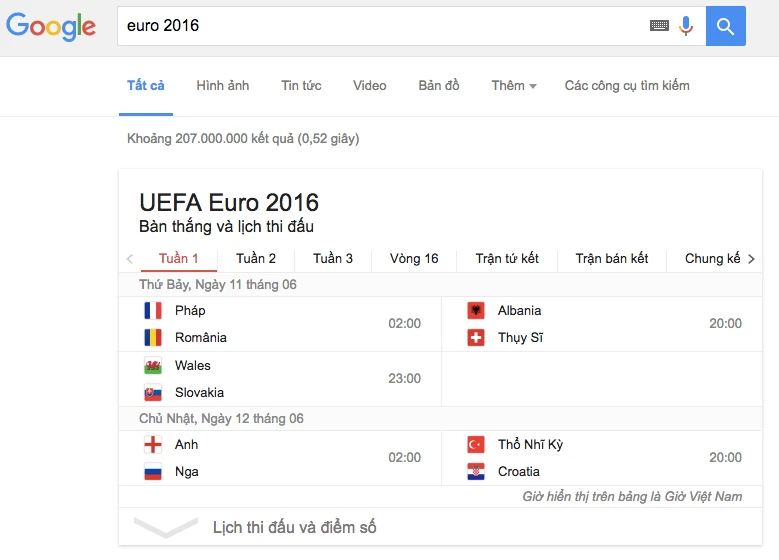Click the Albania flag icon
The image size is (779, 560).
point(476,311)
